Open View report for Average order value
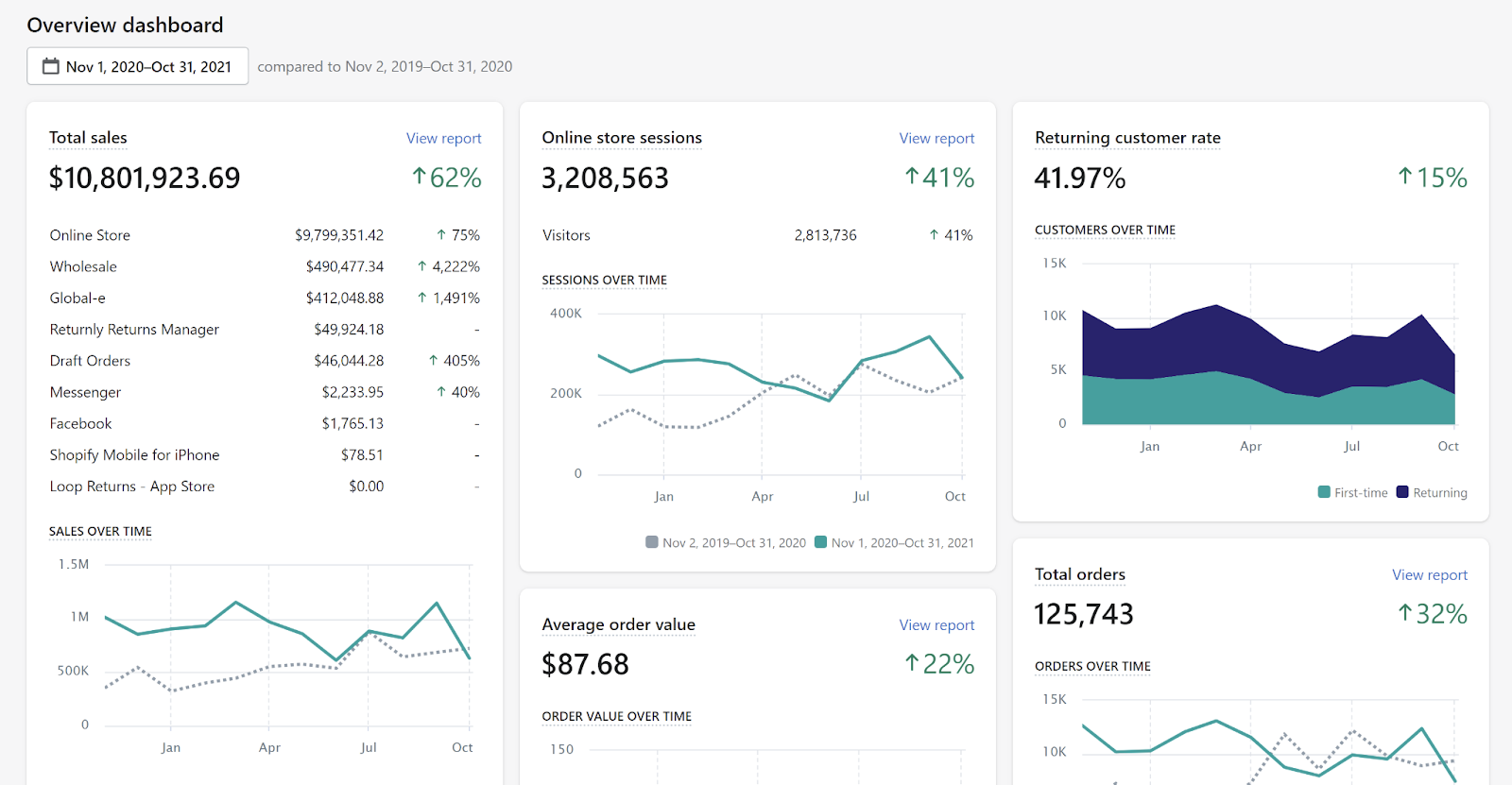 tap(936, 625)
